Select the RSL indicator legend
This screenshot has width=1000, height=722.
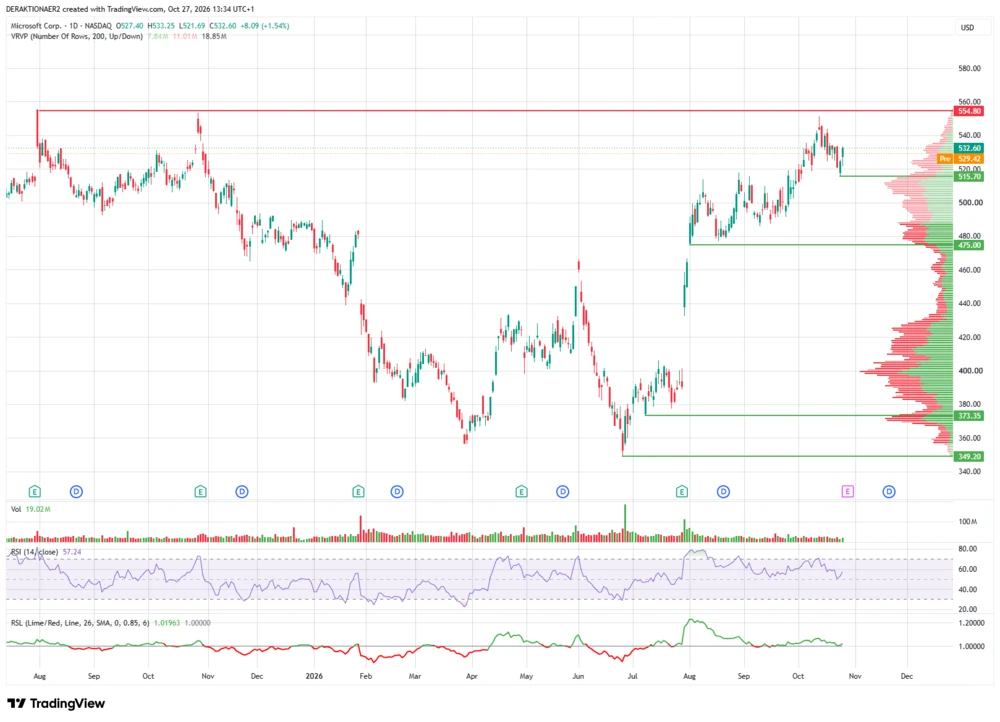tap(80, 623)
